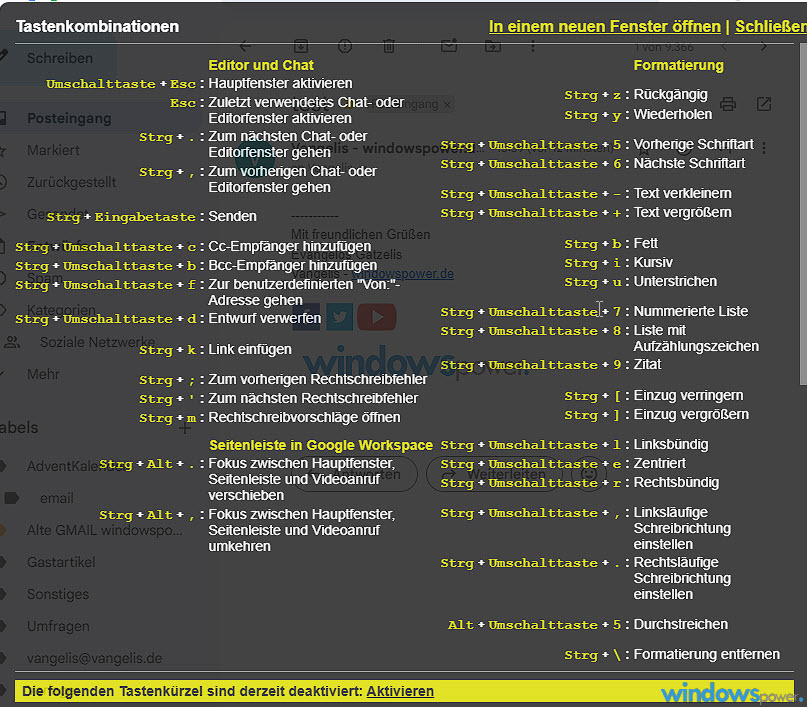
Task: Click the Zitat entry
Action: click(x=647, y=364)
